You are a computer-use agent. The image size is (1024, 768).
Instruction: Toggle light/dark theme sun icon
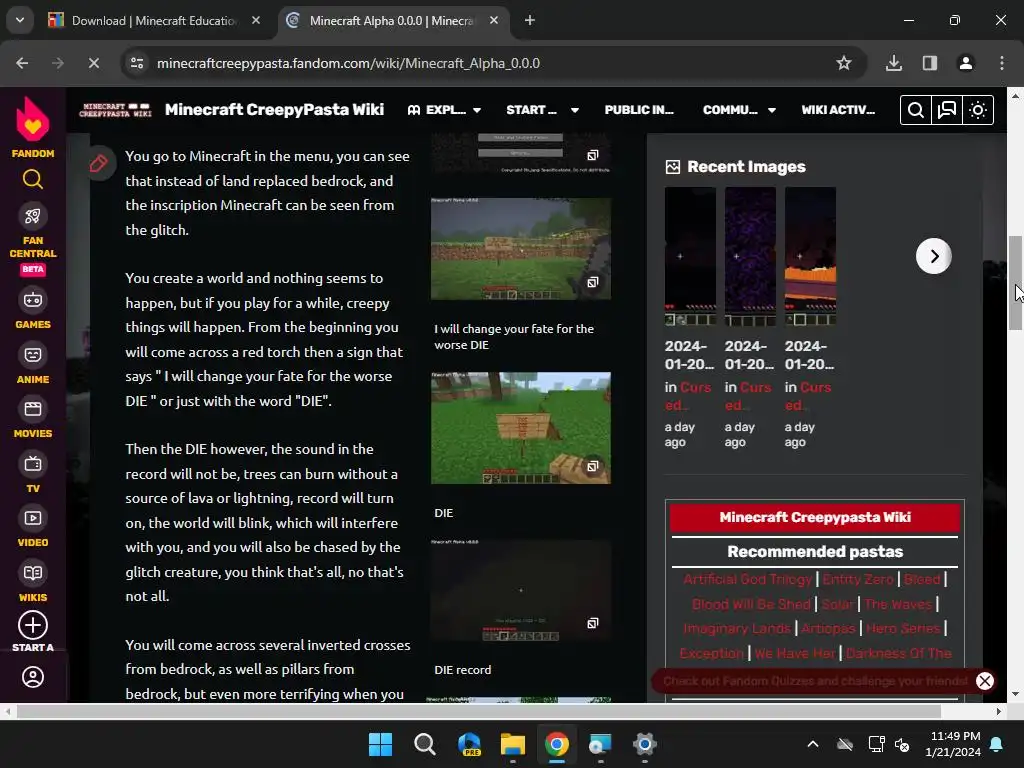(978, 110)
